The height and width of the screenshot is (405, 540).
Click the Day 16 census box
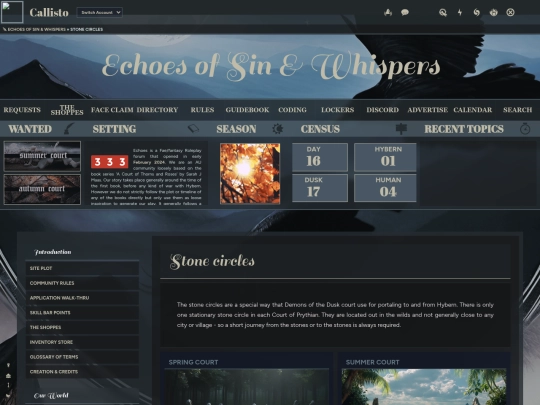click(320, 157)
